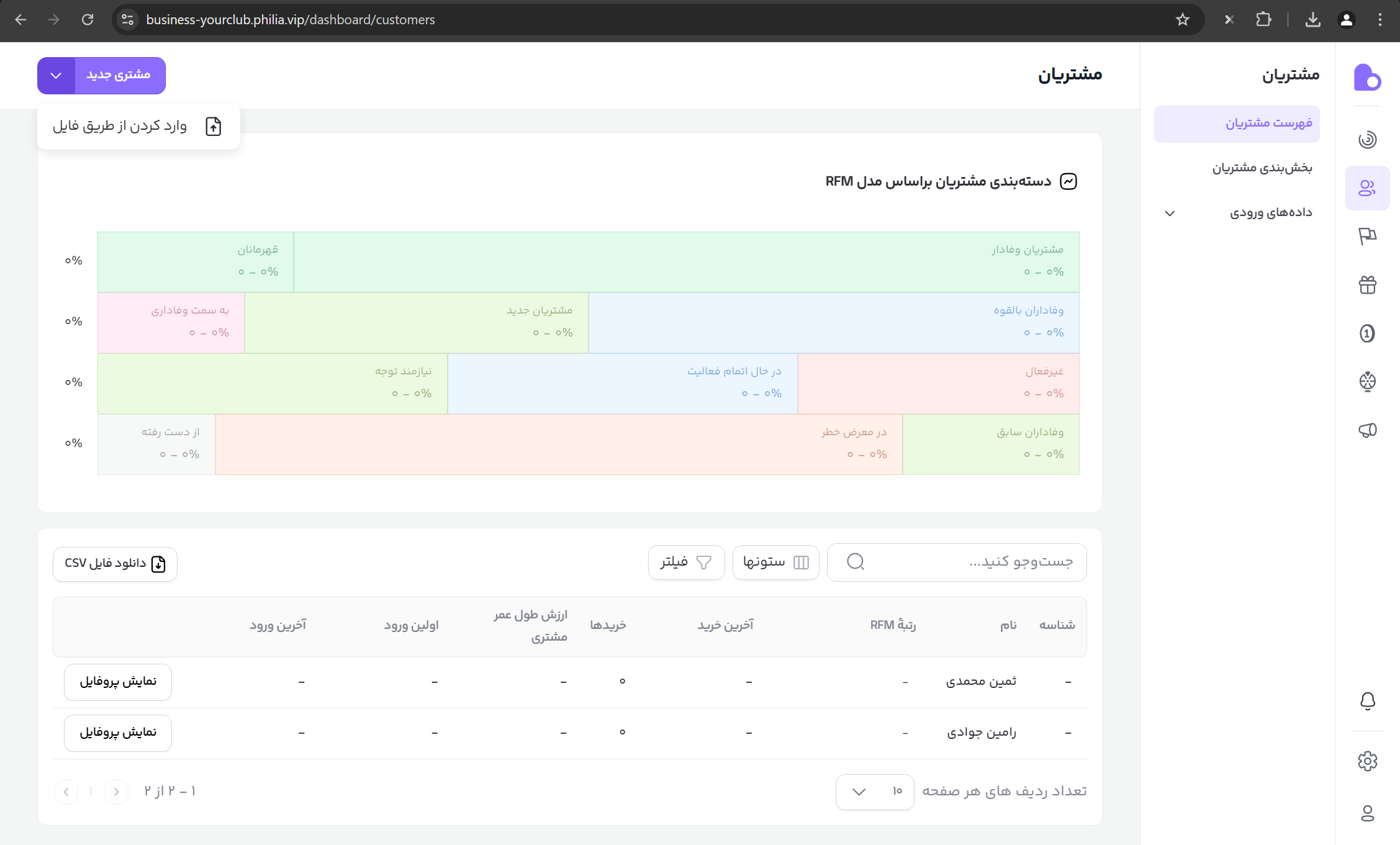
Task: Show profile of ثمین محمدی
Action: click(117, 682)
